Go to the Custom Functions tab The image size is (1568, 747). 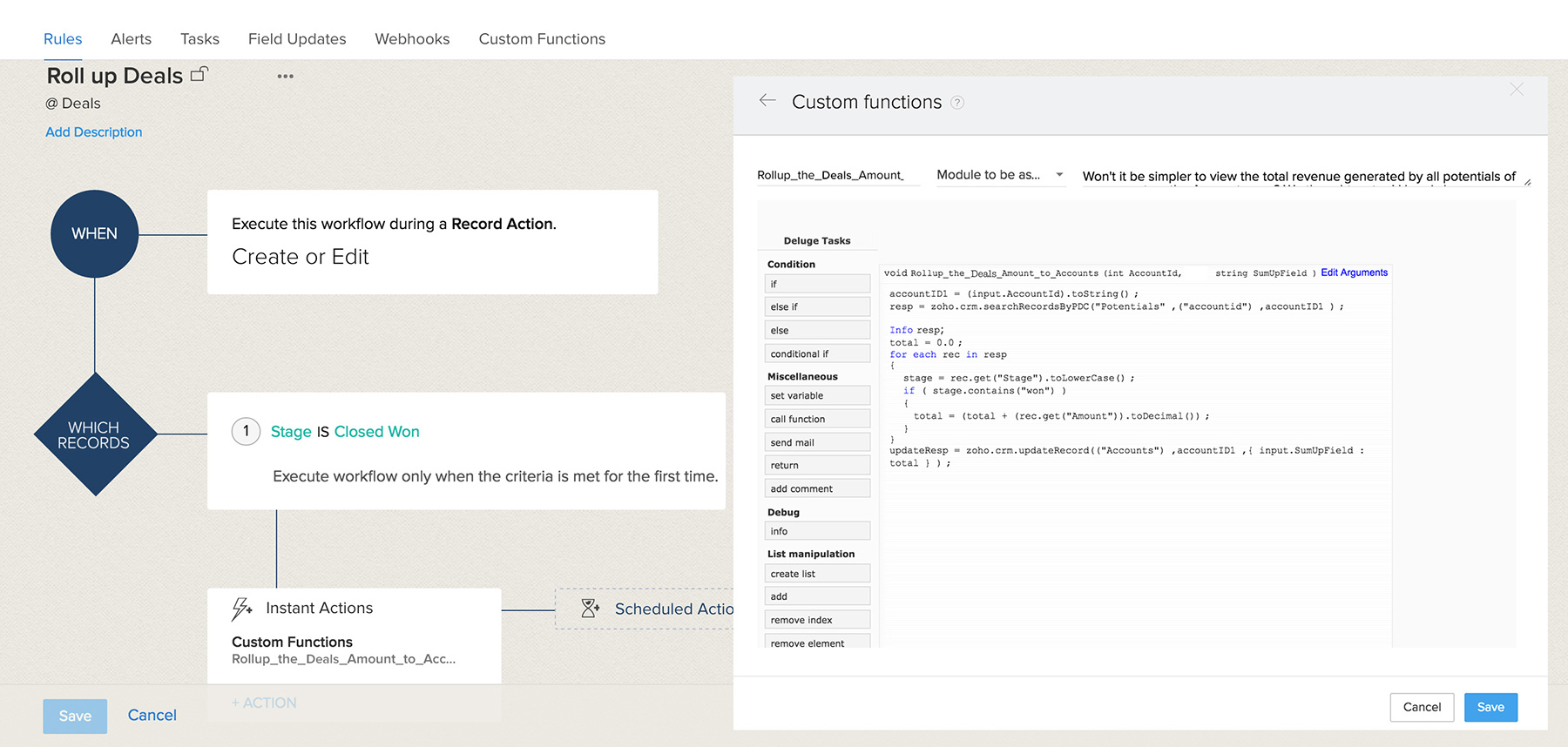(x=542, y=39)
